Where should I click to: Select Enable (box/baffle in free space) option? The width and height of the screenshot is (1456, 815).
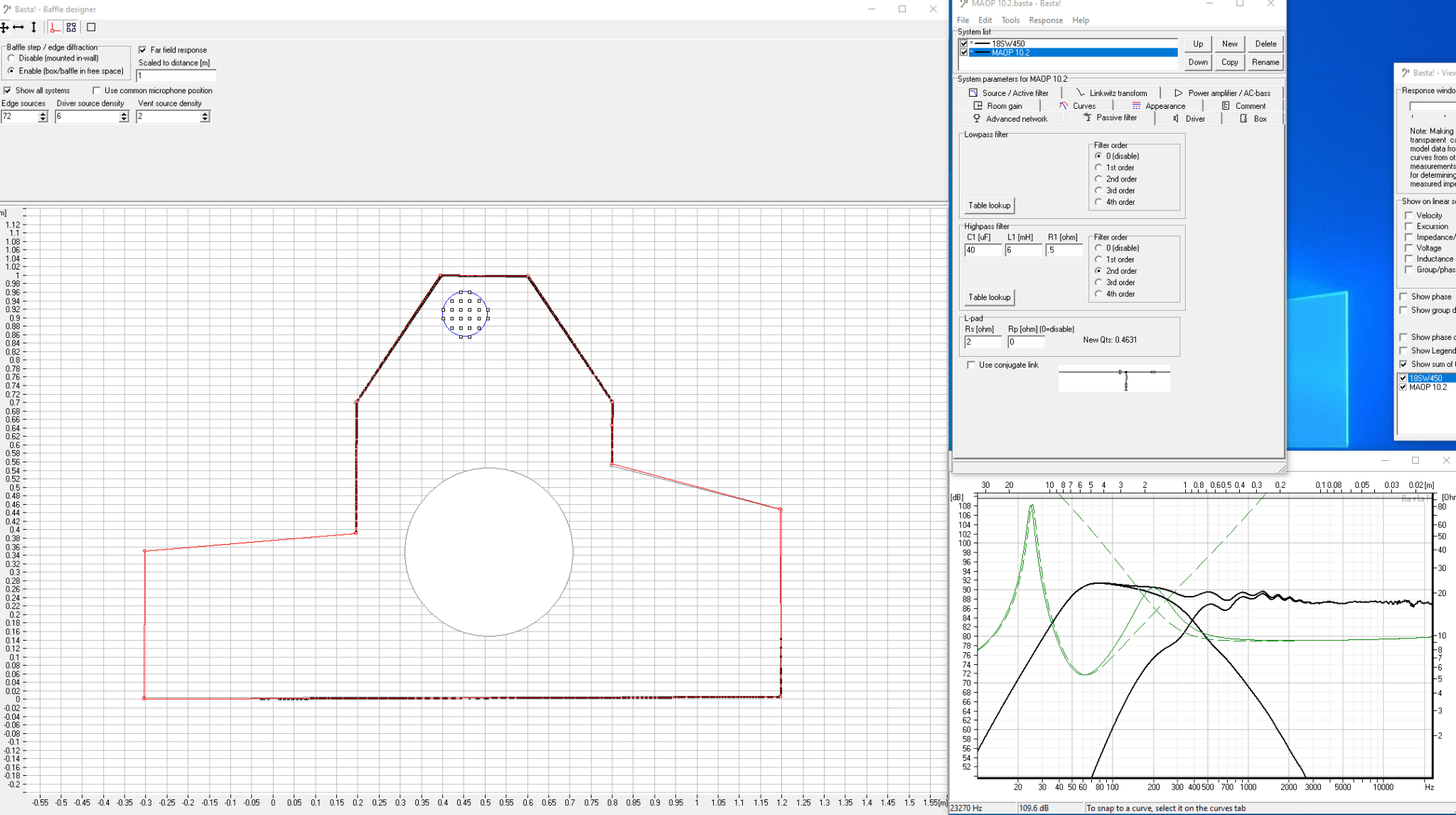[x=11, y=71]
